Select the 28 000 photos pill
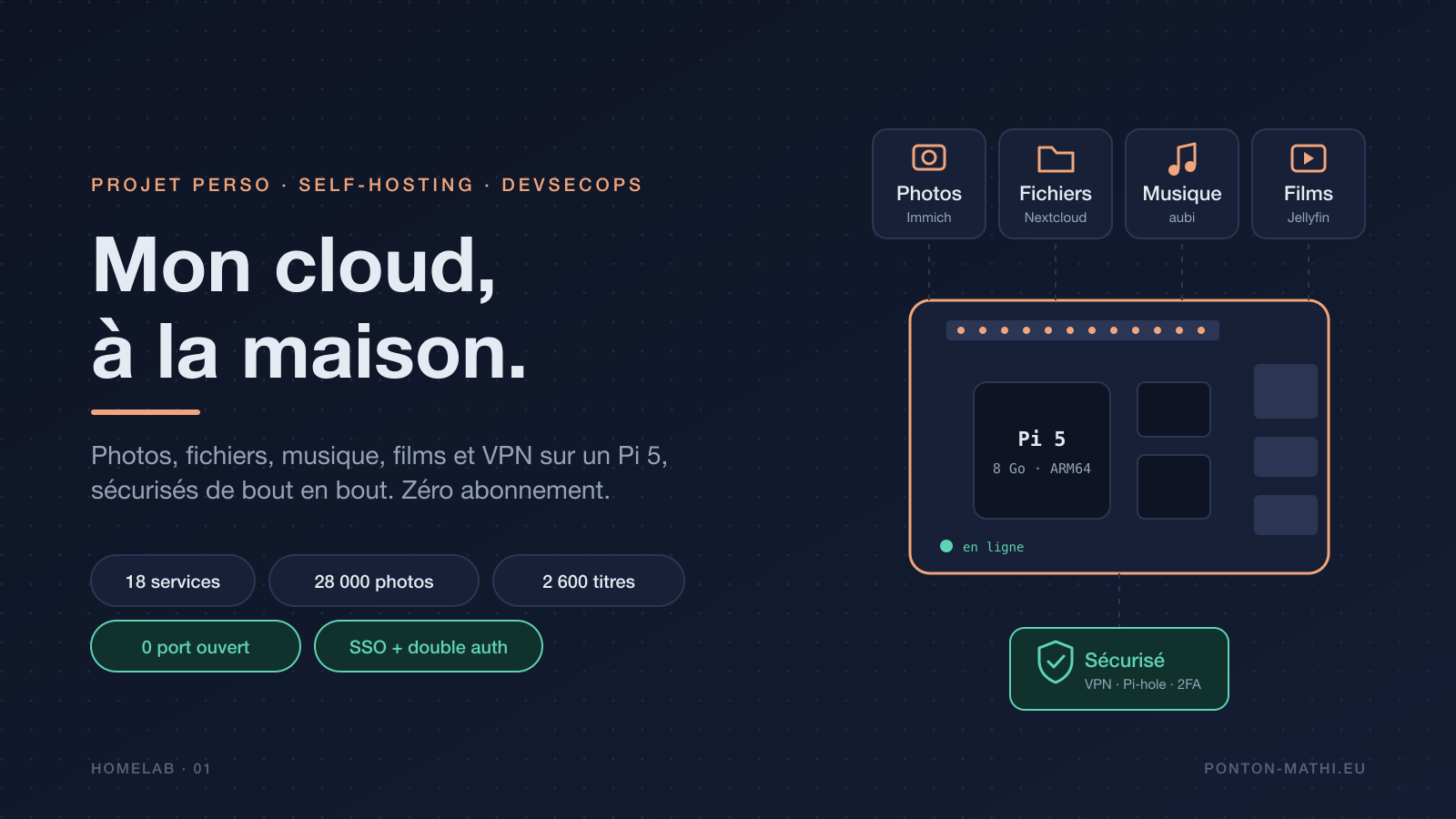 (374, 581)
